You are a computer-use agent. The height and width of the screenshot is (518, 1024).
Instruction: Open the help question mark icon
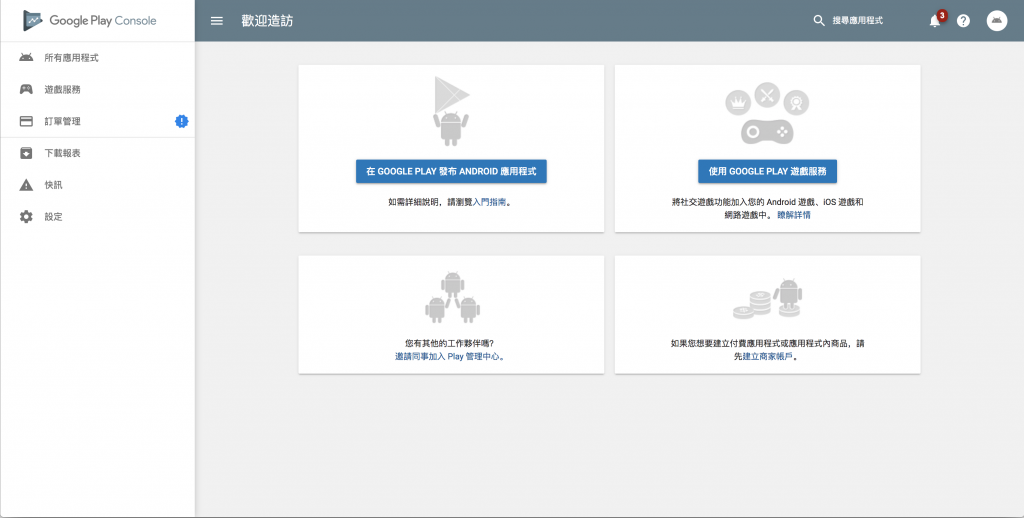click(x=963, y=21)
